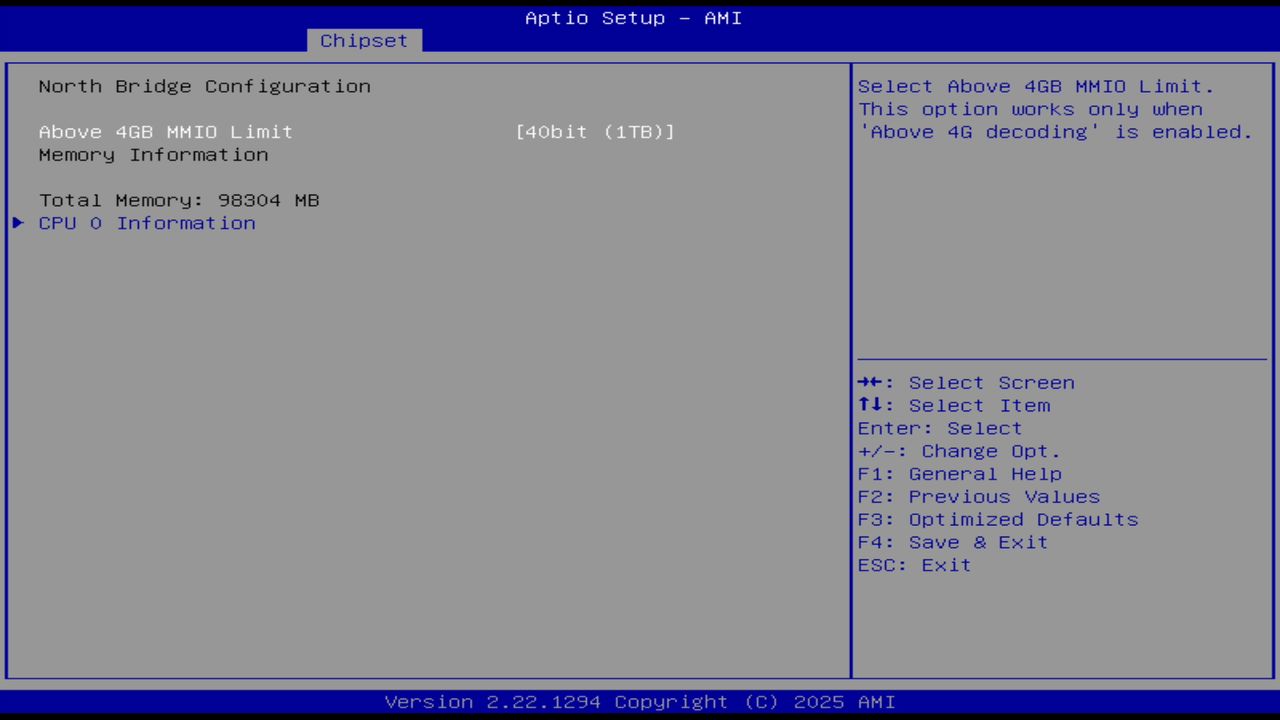This screenshot has height=720, width=1280.
Task: Click the Above 4GB MMIO Limit help description
Action: click(x=1055, y=109)
